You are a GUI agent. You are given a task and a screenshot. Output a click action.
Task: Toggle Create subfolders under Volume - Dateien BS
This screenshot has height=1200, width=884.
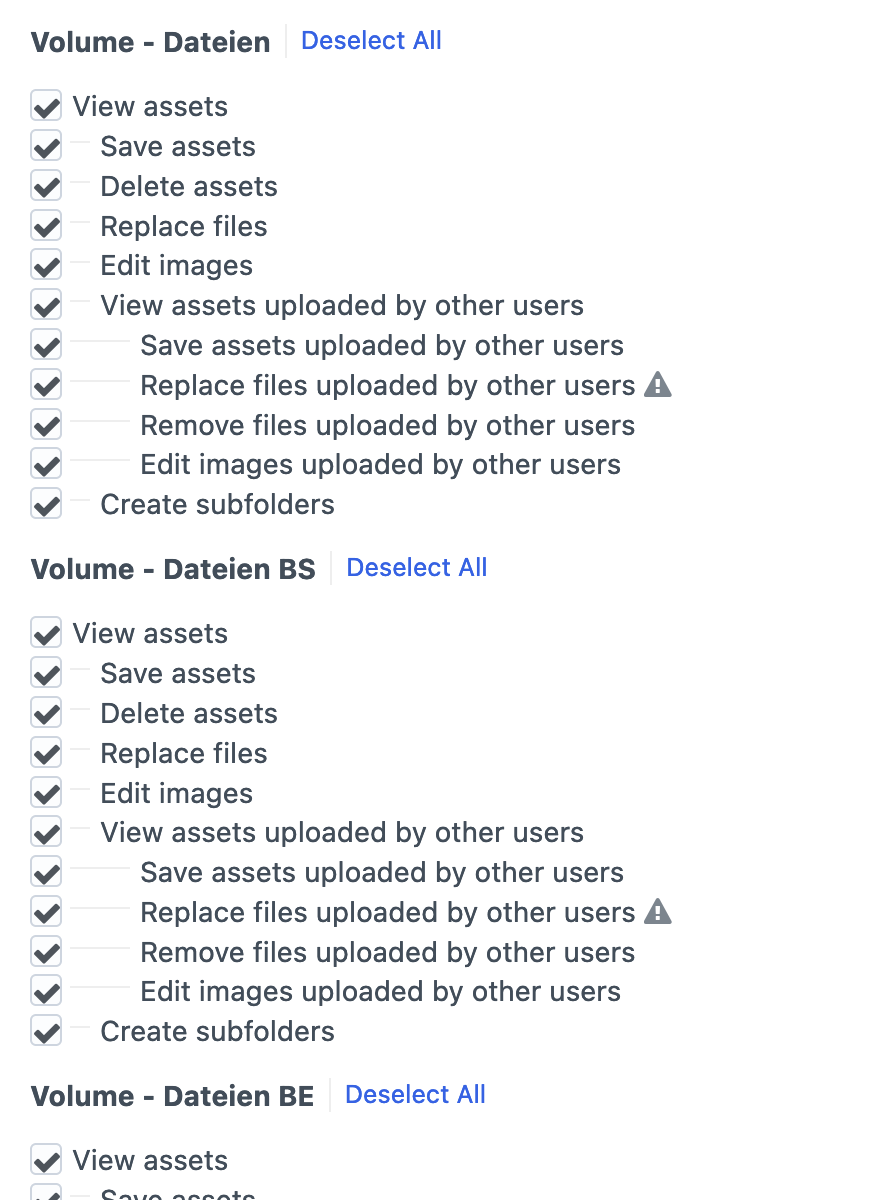pyautogui.click(x=45, y=1030)
